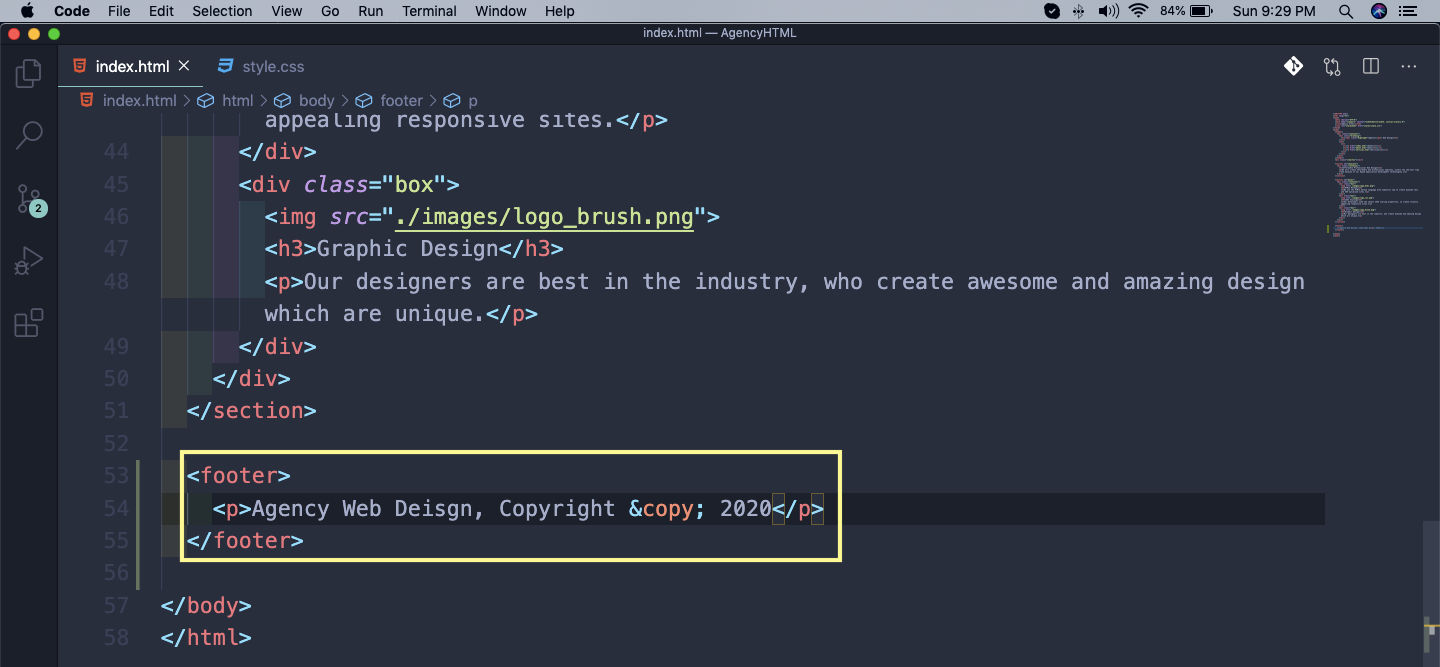Image resolution: width=1440 pixels, height=667 pixels.
Task: Click the Sun 9:29 PM clock
Action: click(1274, 11)
